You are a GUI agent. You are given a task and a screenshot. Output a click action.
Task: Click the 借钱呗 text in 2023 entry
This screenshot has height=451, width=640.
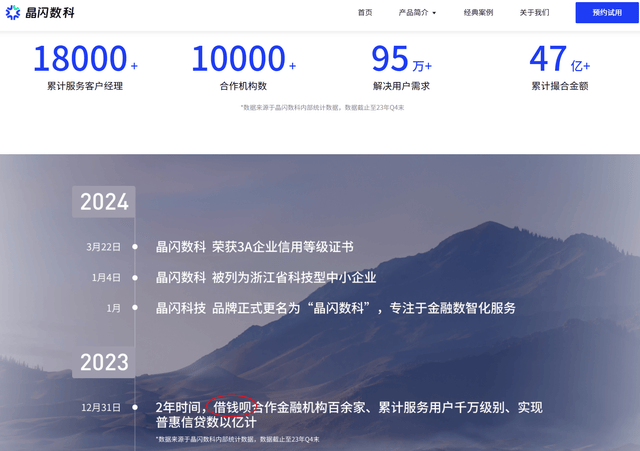point(232,407)
